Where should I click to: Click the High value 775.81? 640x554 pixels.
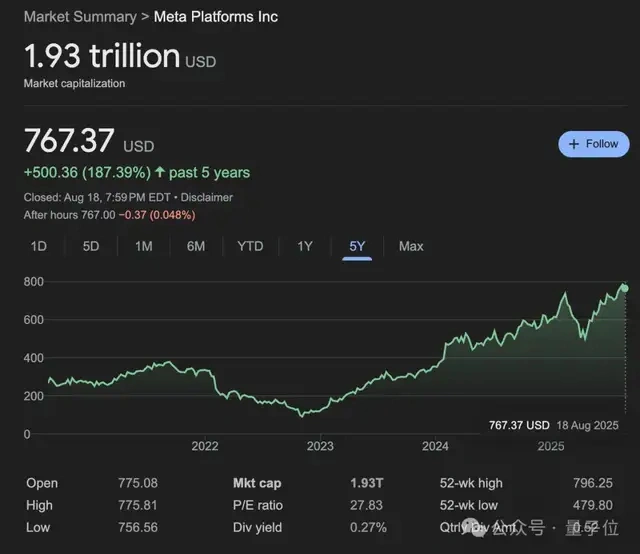138,505
